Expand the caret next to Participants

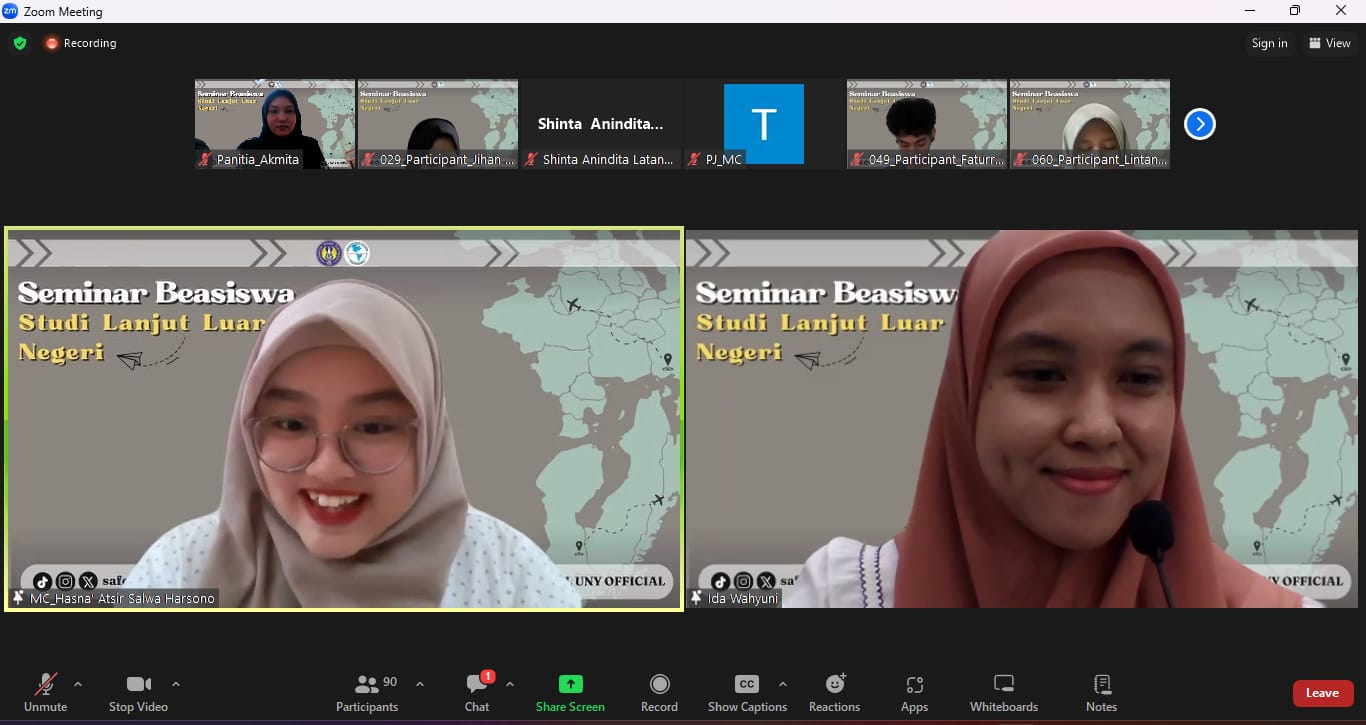(x=420, y=684)
